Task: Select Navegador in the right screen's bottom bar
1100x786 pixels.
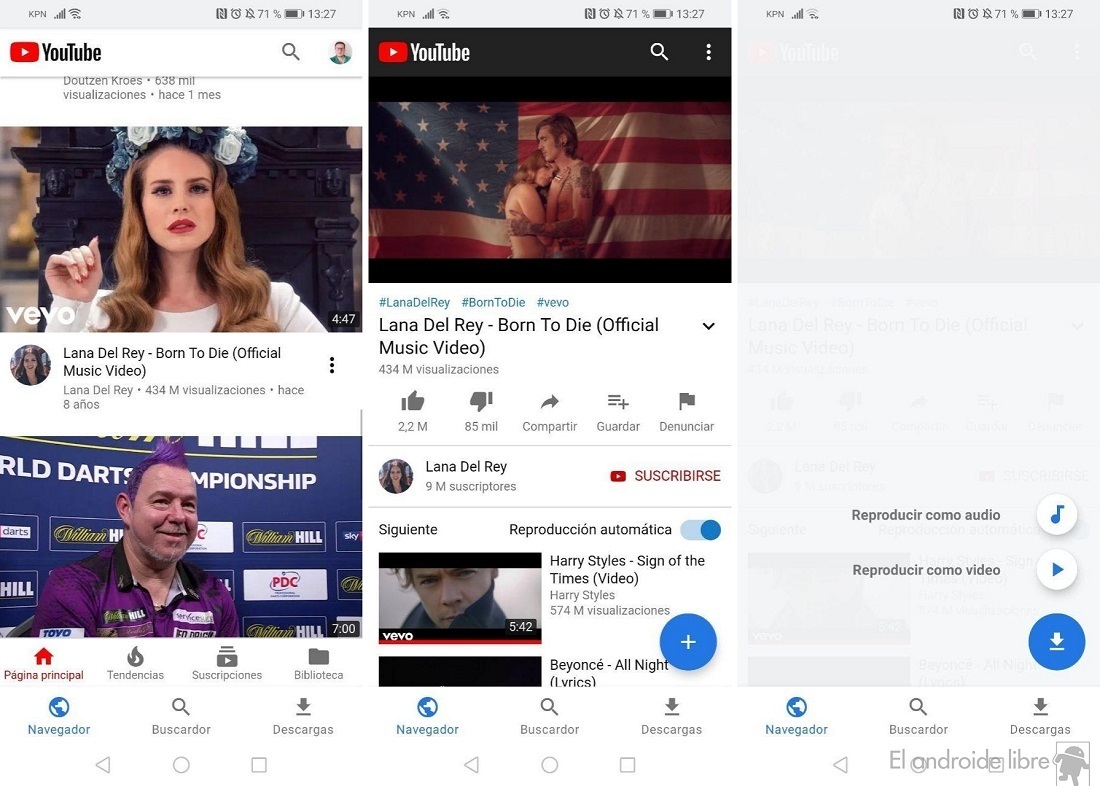Action: coord(796,717)
